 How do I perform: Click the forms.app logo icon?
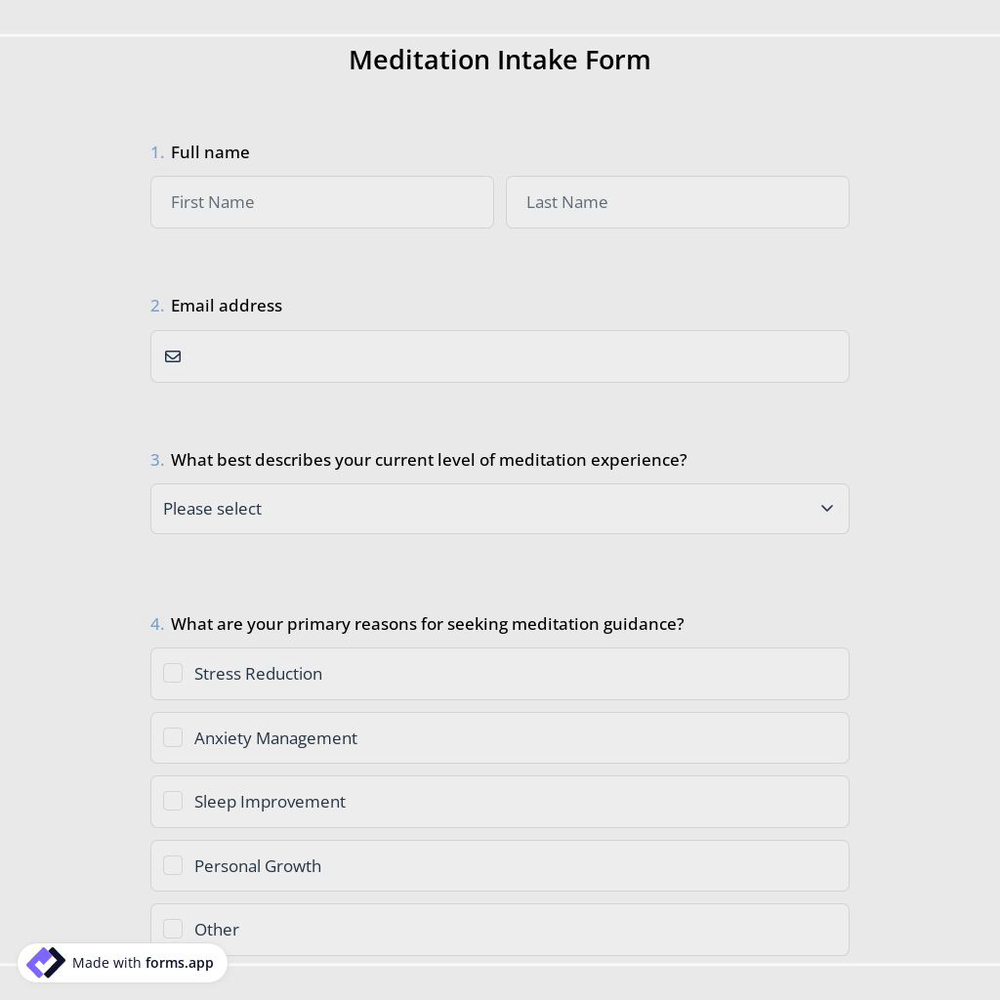(x=45, y=962)
